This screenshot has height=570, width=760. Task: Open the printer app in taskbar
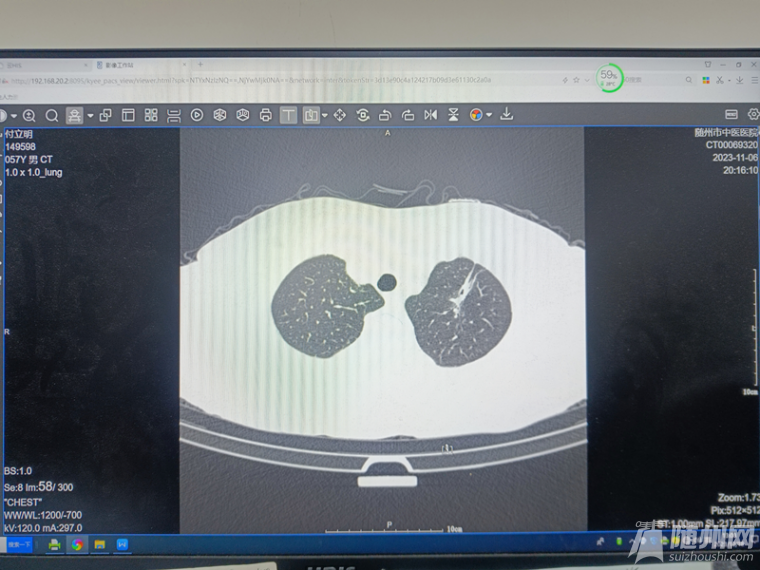pyautogui.click(x=54, y=545)
